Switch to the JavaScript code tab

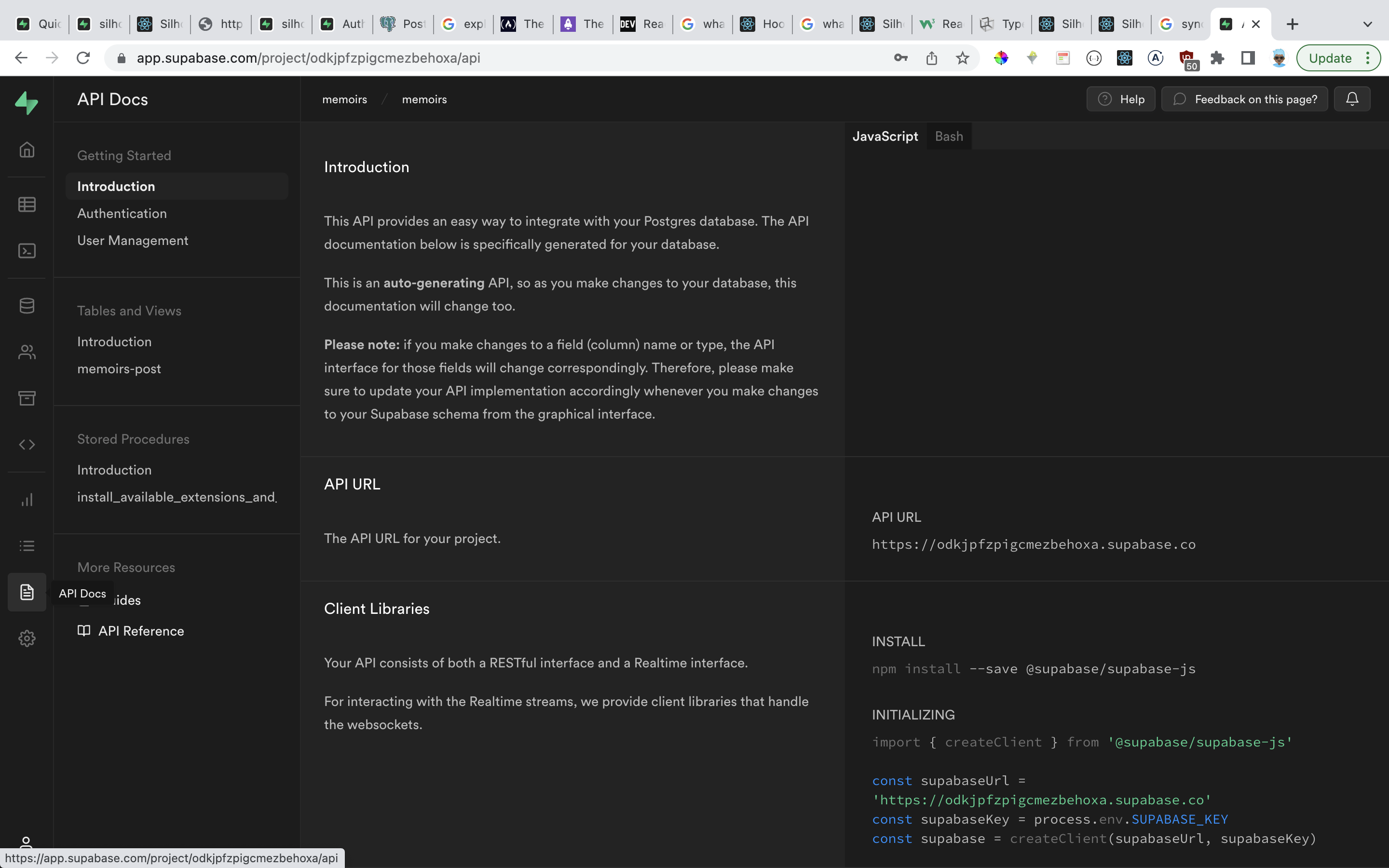click(885, 136)
